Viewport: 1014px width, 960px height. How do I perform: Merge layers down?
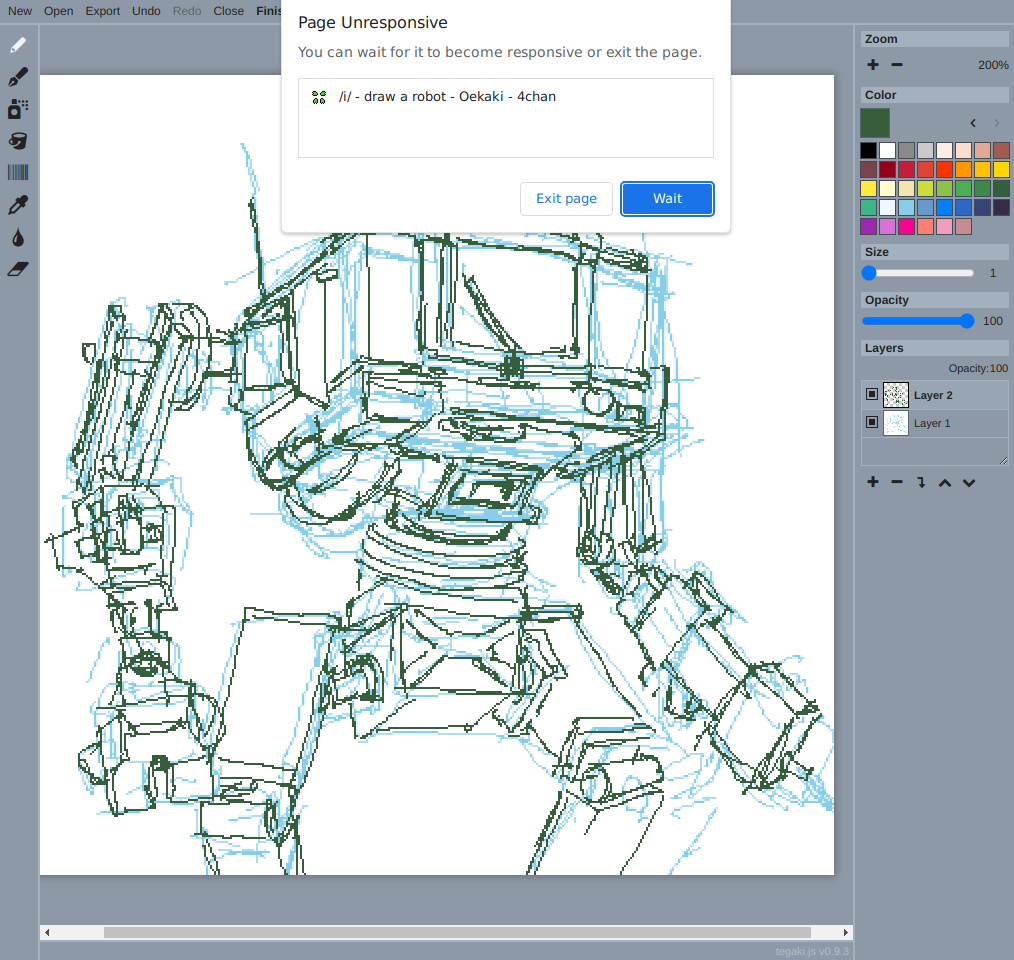pyautogui.click(x=921, y=482)
